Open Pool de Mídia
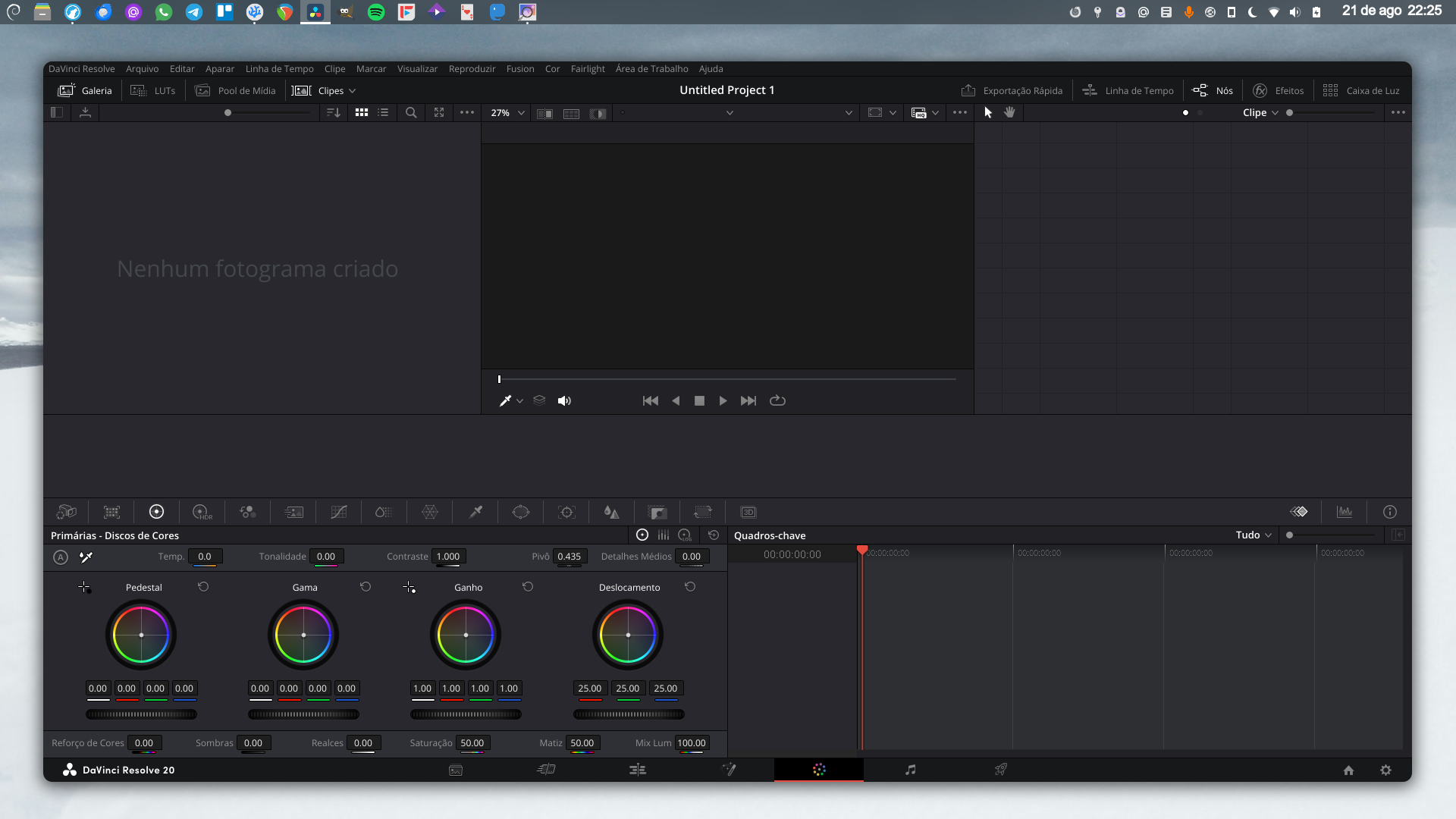This screenshot has height=819, width=1456. click(x=236, y=90)
